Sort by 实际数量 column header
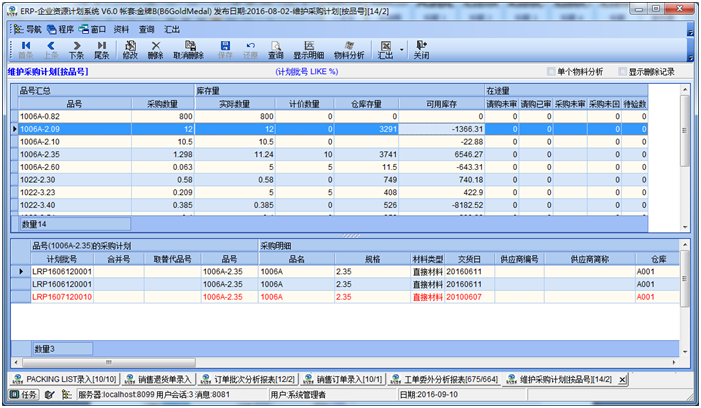This screenshot has width=701, height=408. [x=235, y=104]
